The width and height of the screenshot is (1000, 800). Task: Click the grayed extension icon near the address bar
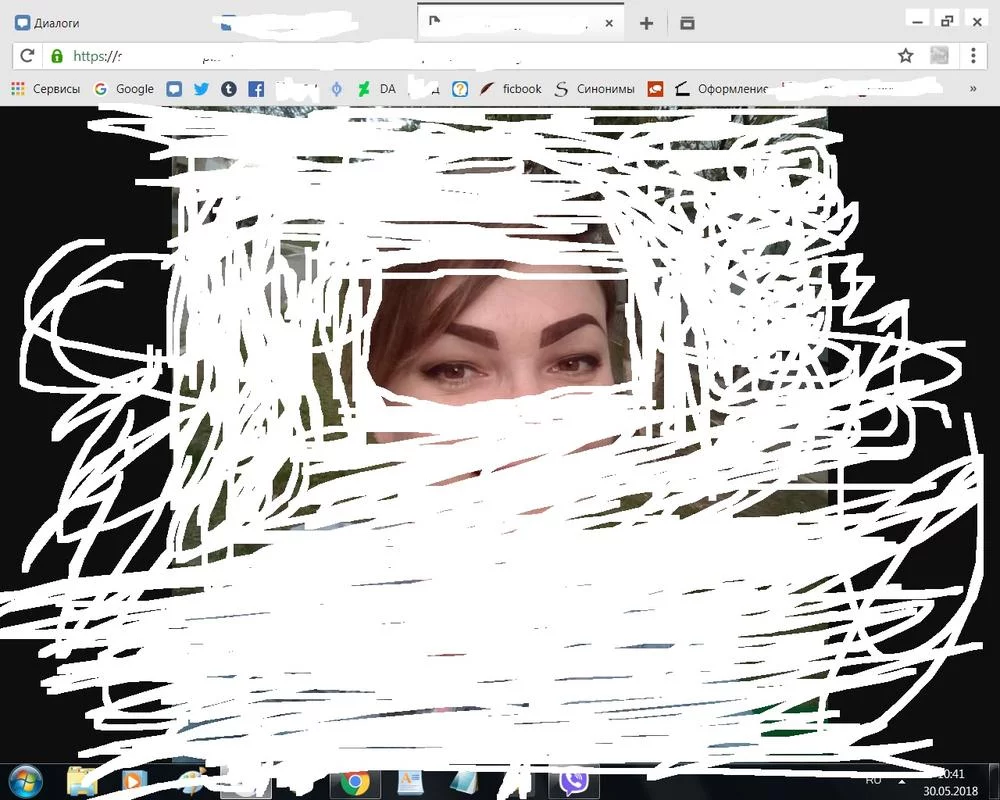(939, 56)
